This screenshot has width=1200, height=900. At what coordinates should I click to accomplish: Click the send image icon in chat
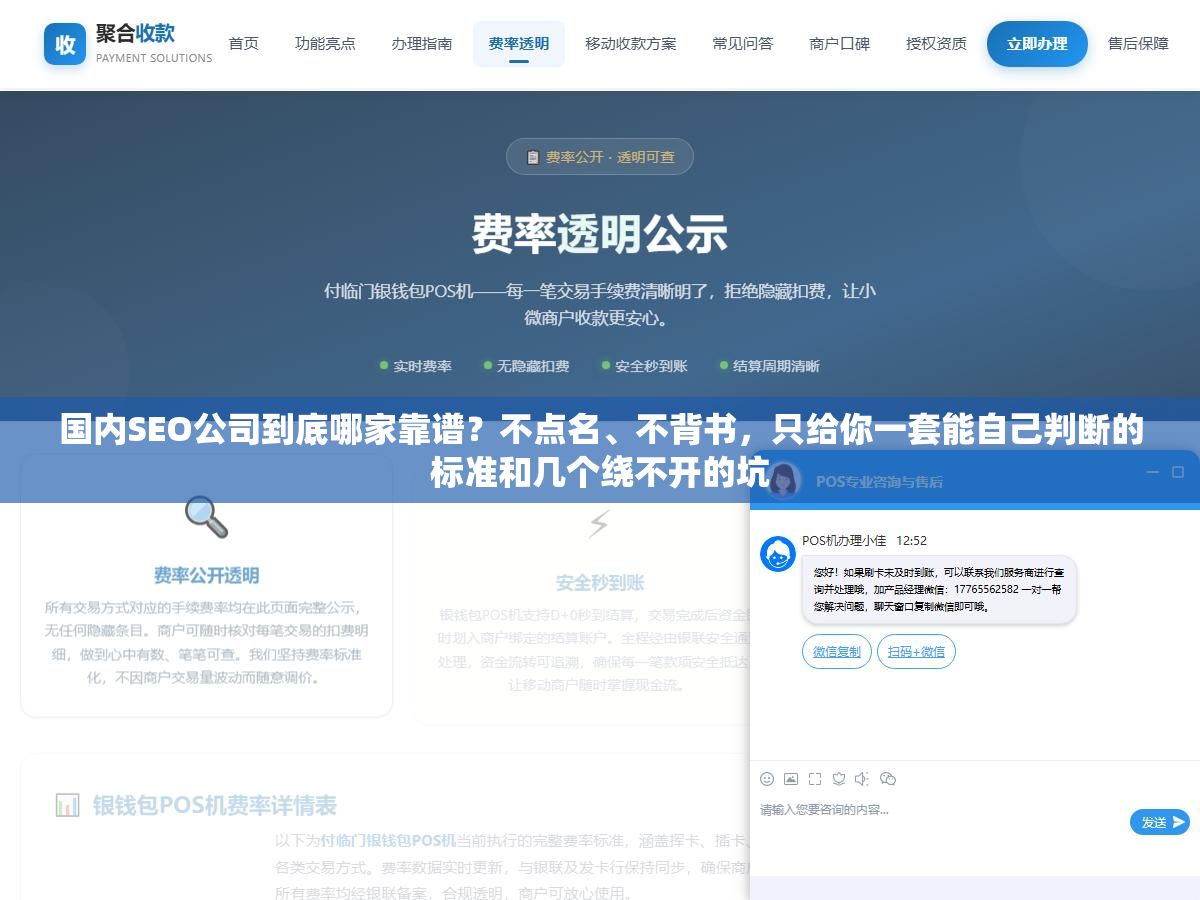(791, 779)
